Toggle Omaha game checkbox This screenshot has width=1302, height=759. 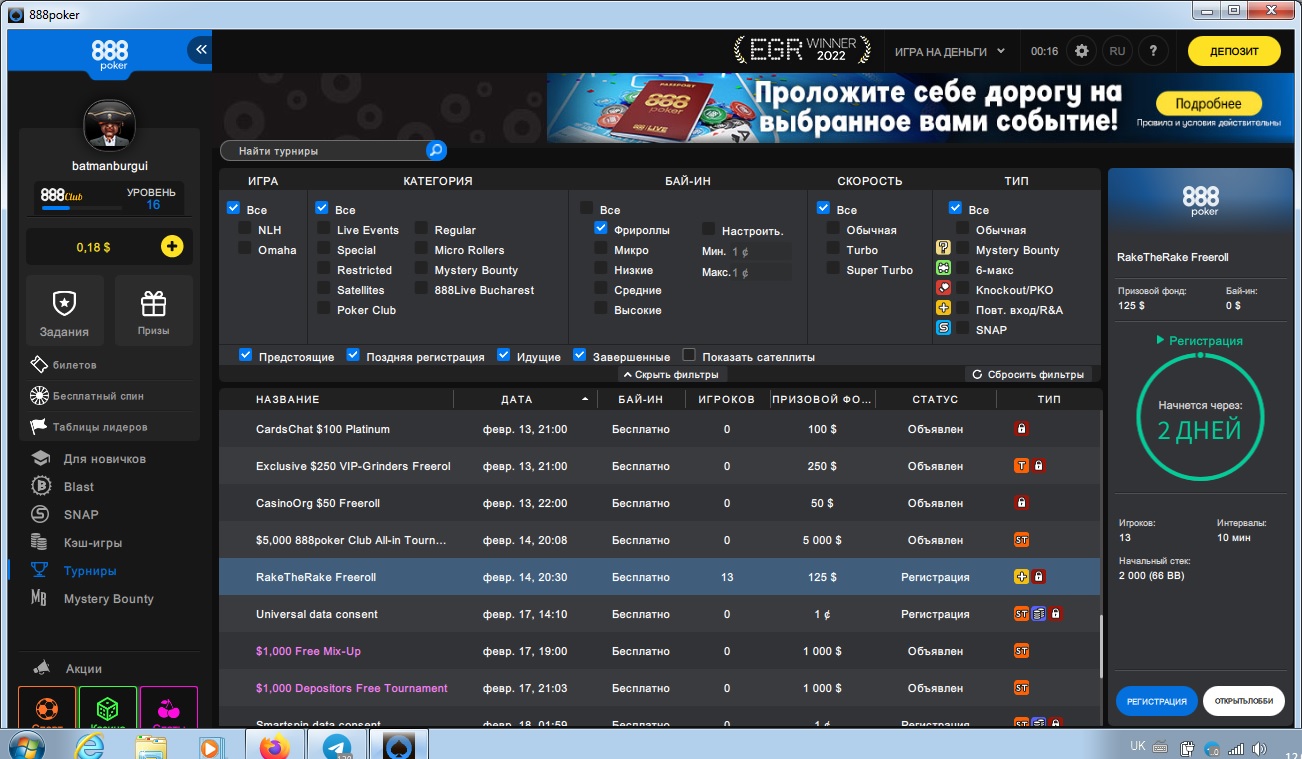coord(244,248)
